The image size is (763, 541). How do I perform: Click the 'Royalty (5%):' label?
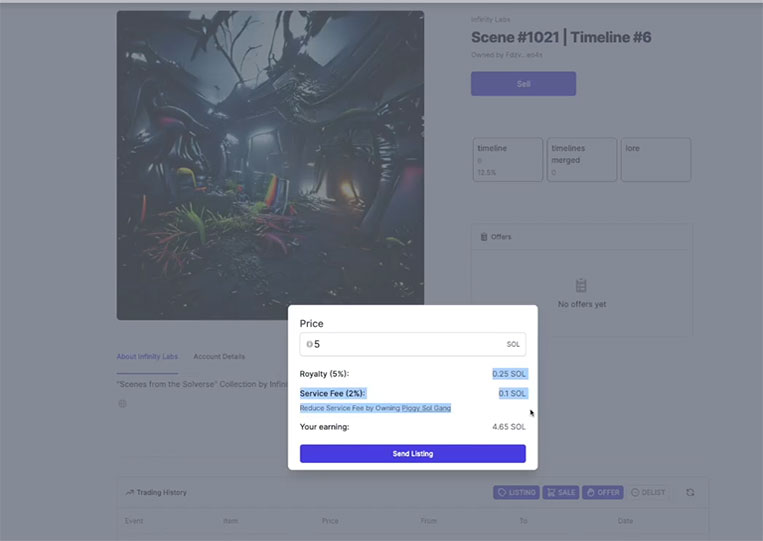click(x=325, y=374)
